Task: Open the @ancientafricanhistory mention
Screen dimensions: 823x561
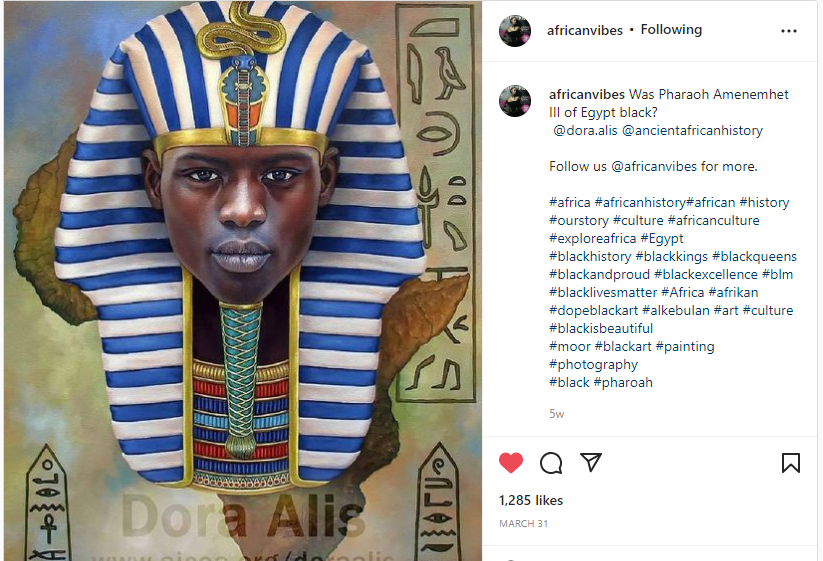Action: coord(692,130)
